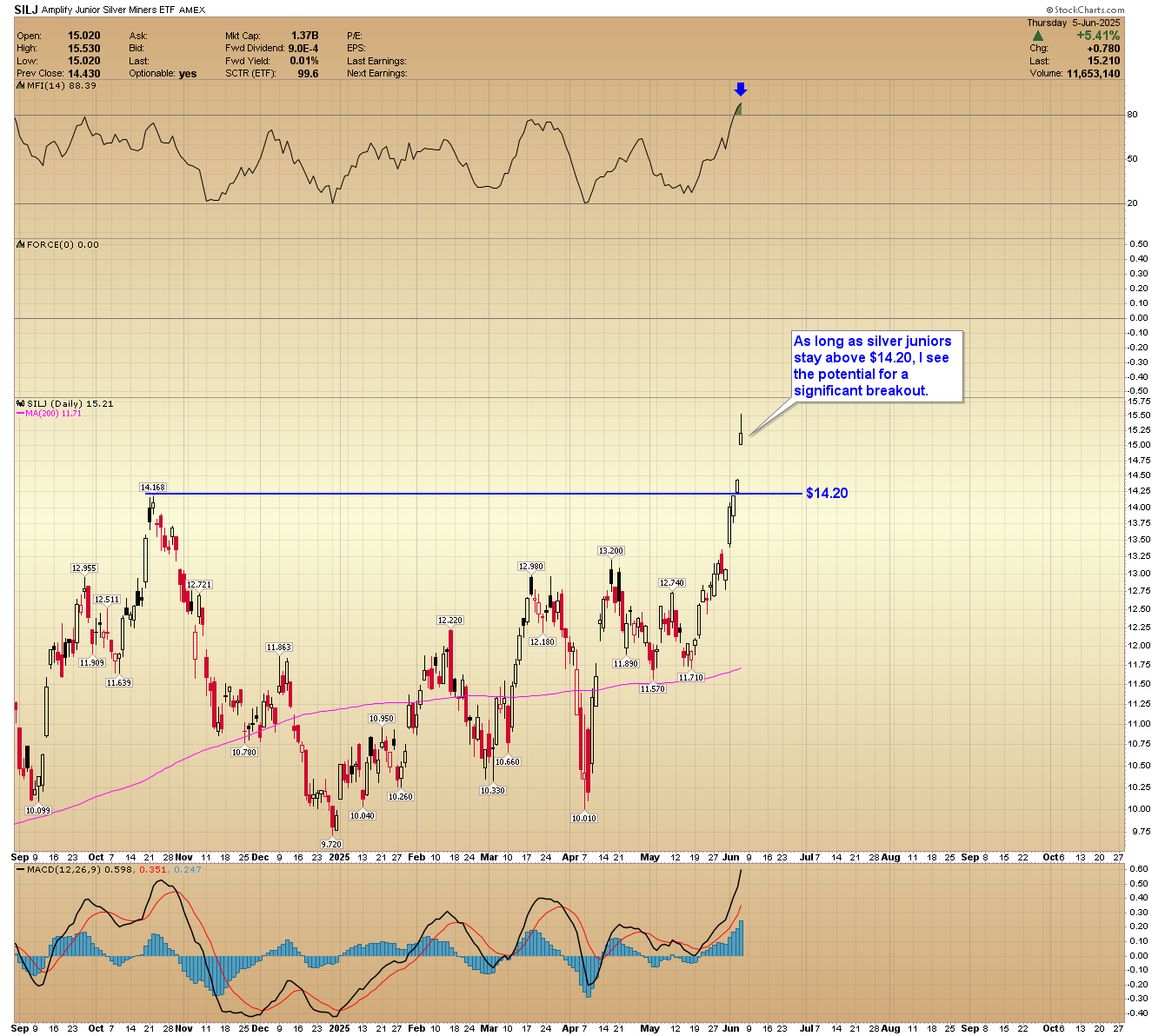Click the 15.75 price axis tick
This screenshot has width=1165, height=1036.
(1139, 402)
